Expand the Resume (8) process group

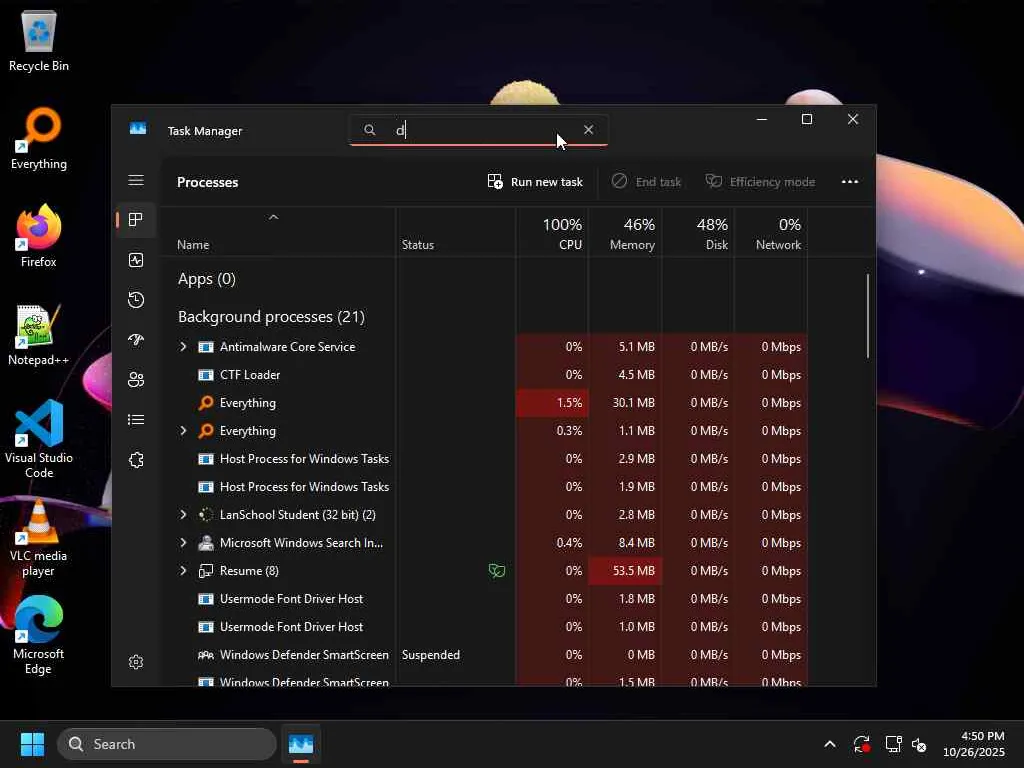click(x=184, y=571)
